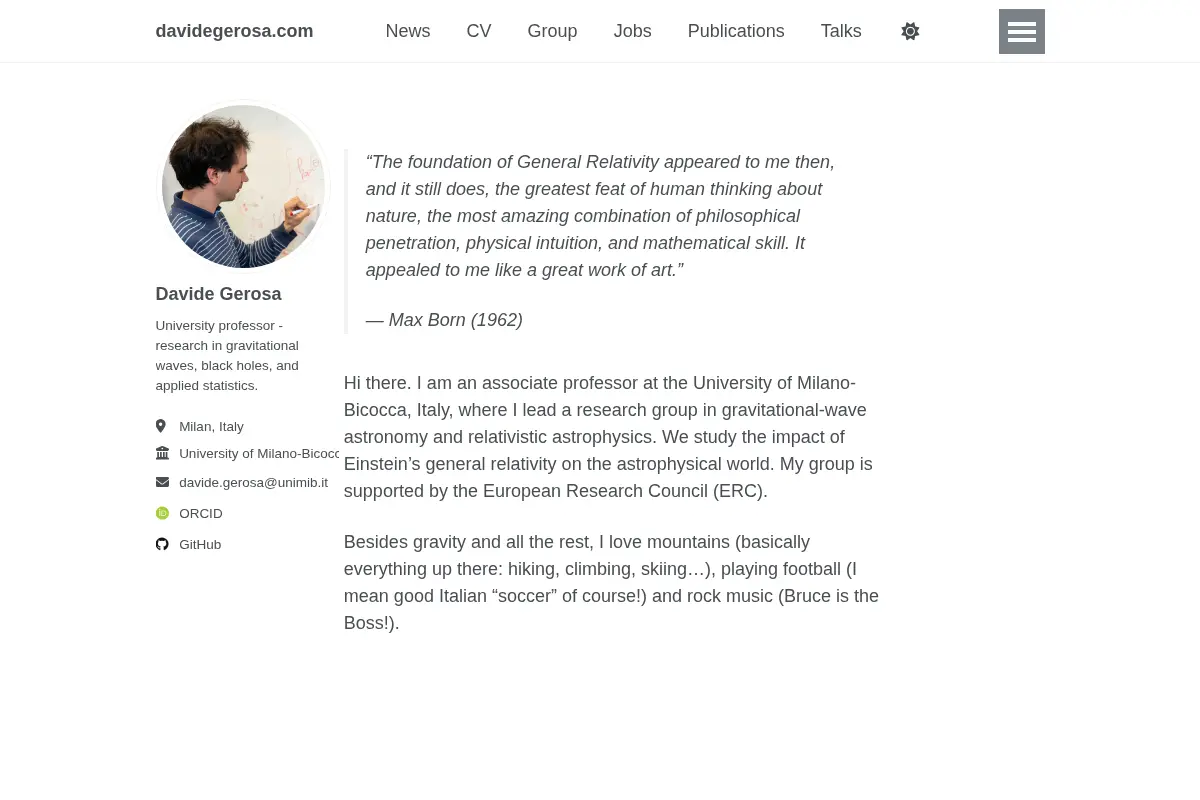Click the map pin icon beside Milan, Italy
Screen dimensions: 1200x800
coord(161,426)
